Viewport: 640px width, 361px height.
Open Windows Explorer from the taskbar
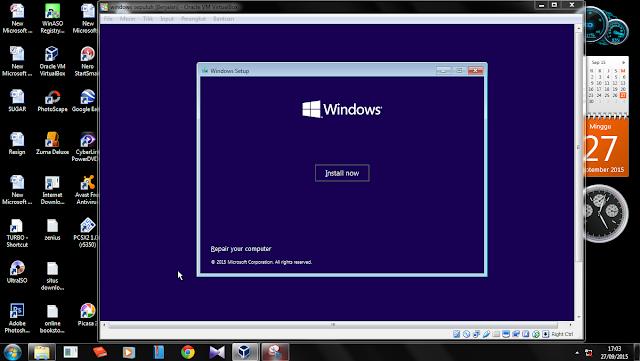click(42, 352)
